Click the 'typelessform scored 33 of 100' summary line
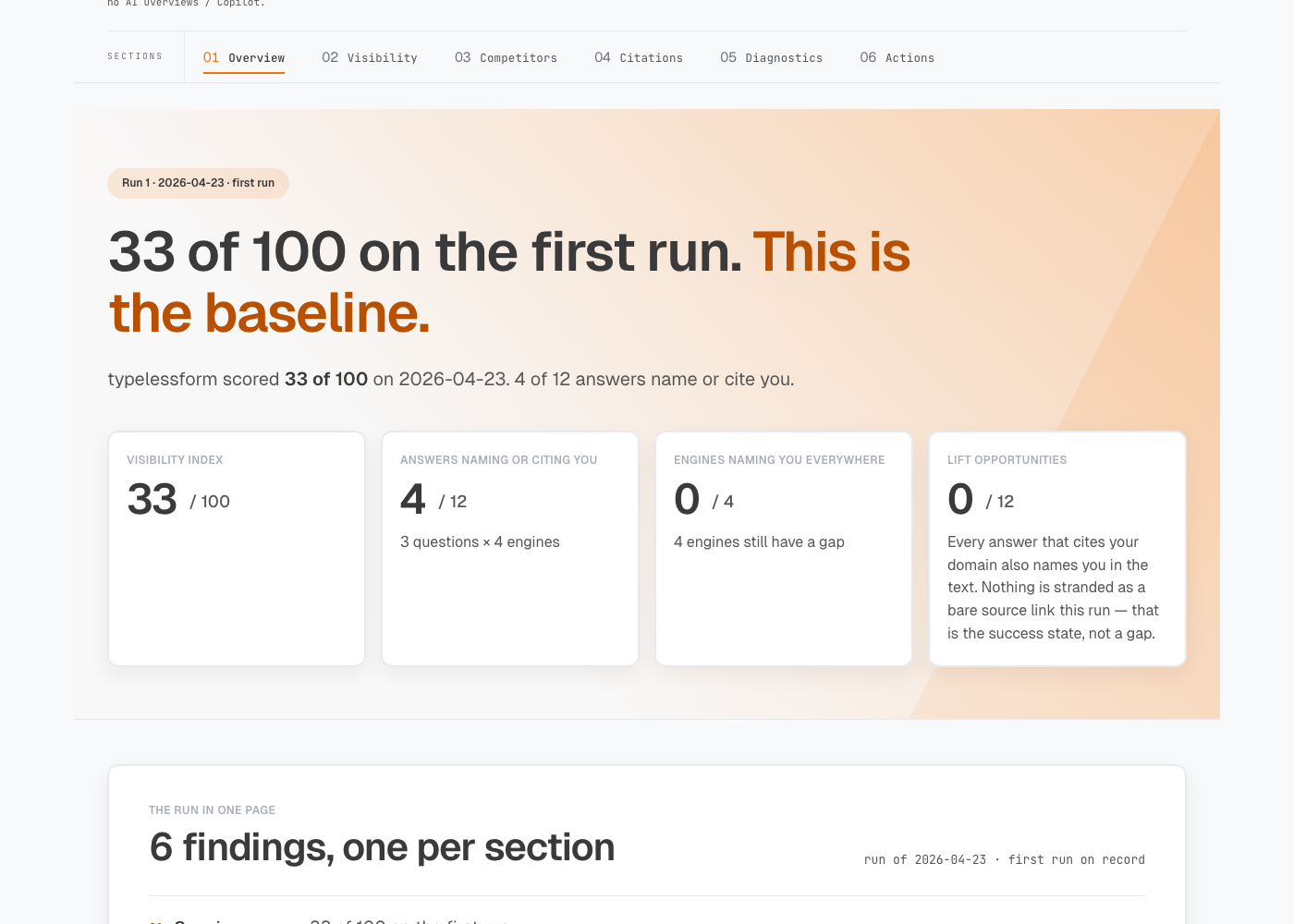Screen dimensions: 1294x924 (451, 379)
